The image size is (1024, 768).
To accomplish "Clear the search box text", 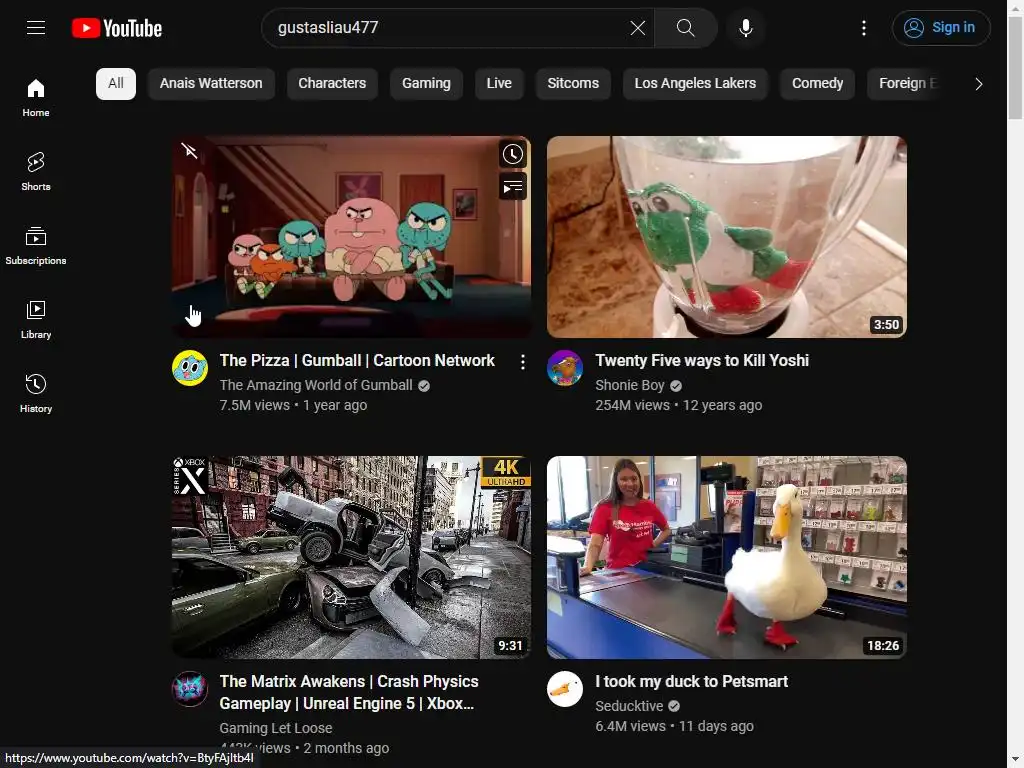I will point(637,27).
